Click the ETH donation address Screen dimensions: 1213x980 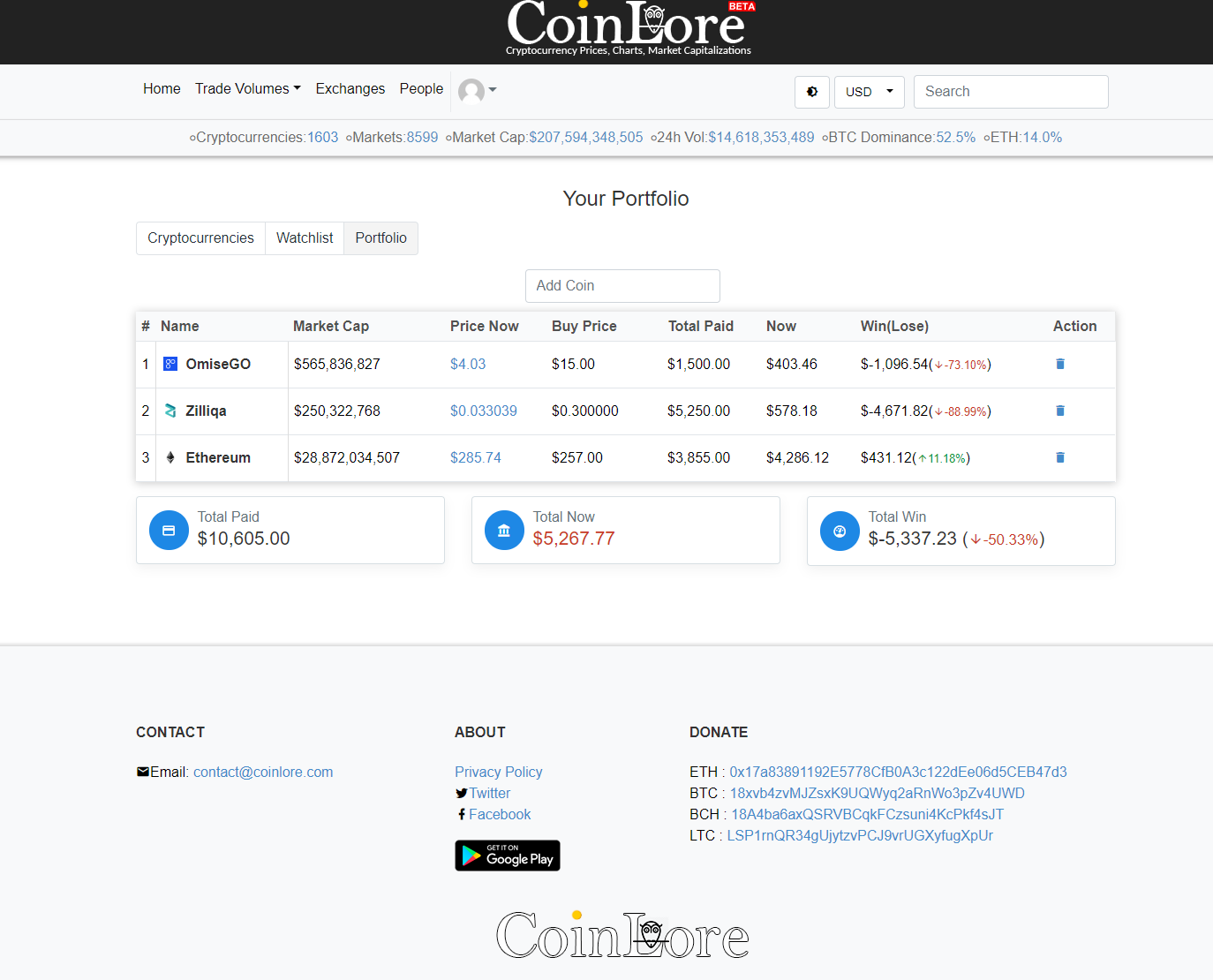(x=898, y=772)
